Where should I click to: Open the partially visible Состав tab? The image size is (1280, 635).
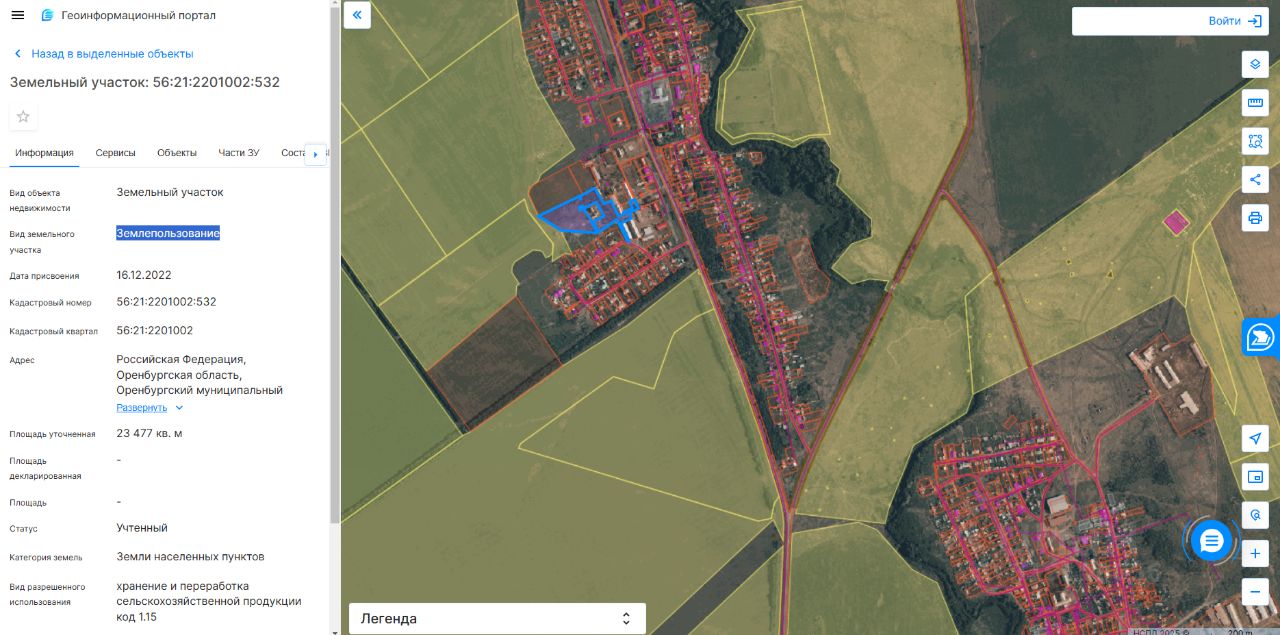click(x=292, y=153)
